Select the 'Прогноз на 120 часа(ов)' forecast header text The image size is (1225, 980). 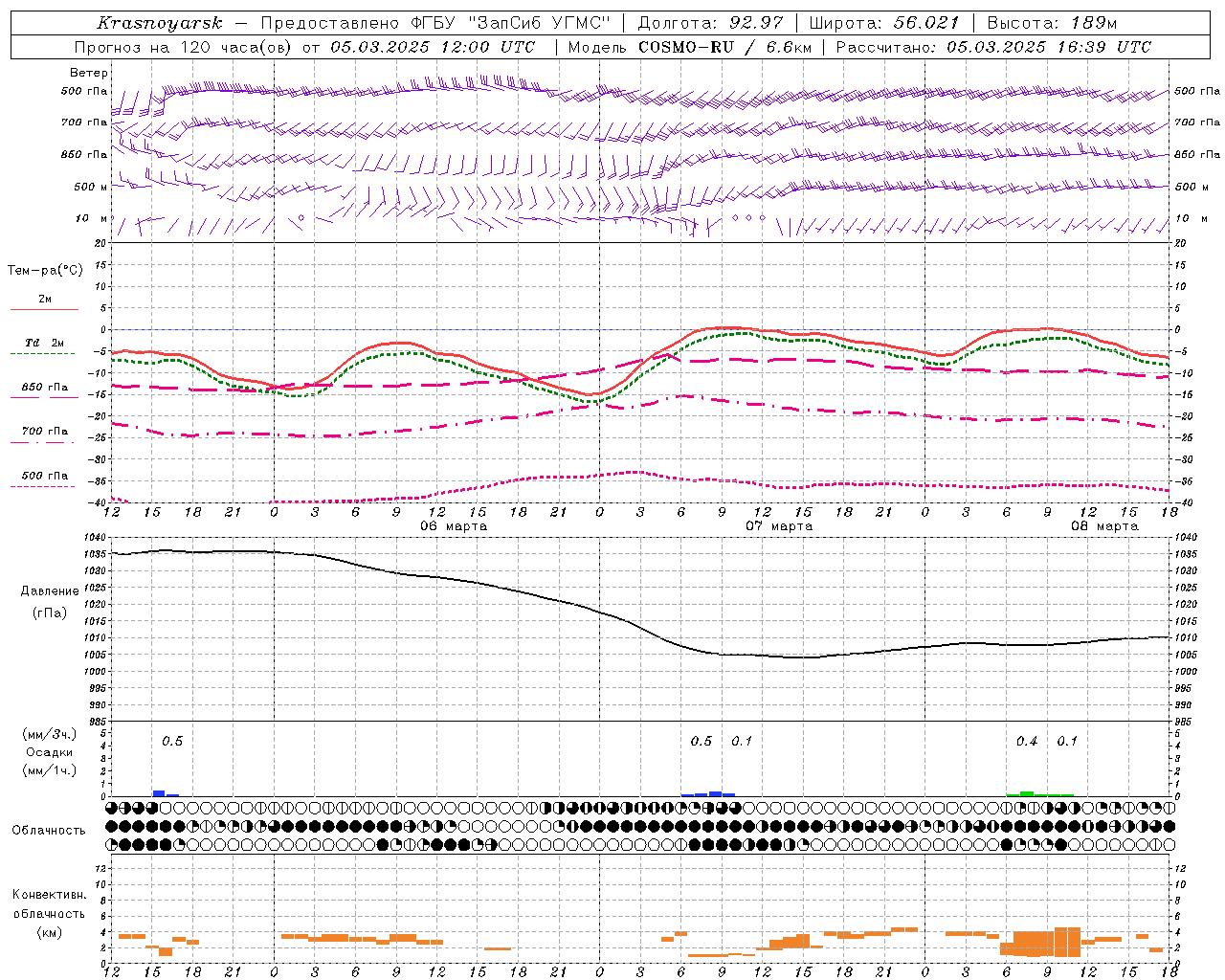tap(183, 47)
